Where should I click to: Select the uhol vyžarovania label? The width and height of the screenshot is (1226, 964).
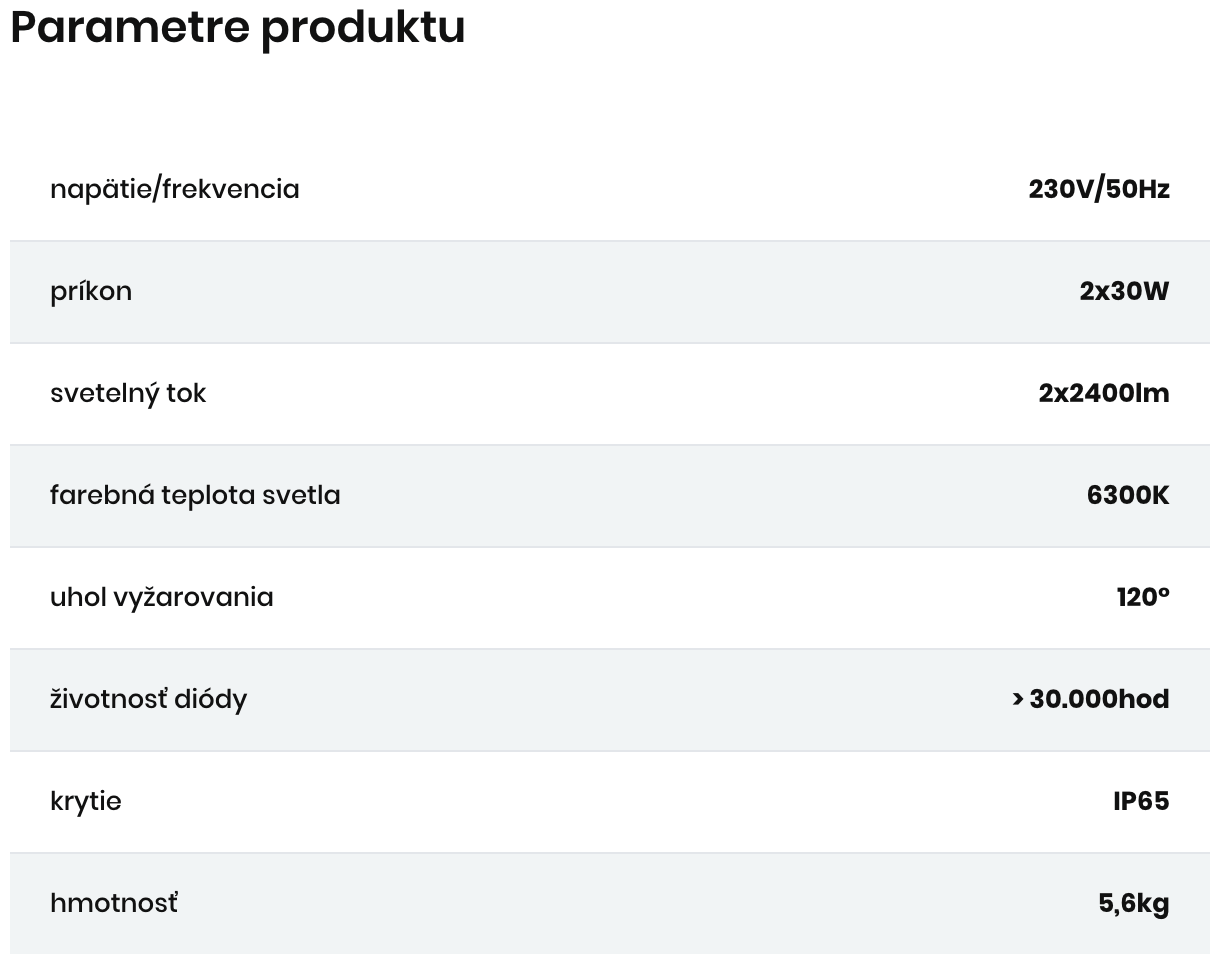pyautogui.click(x=162, y=597)
